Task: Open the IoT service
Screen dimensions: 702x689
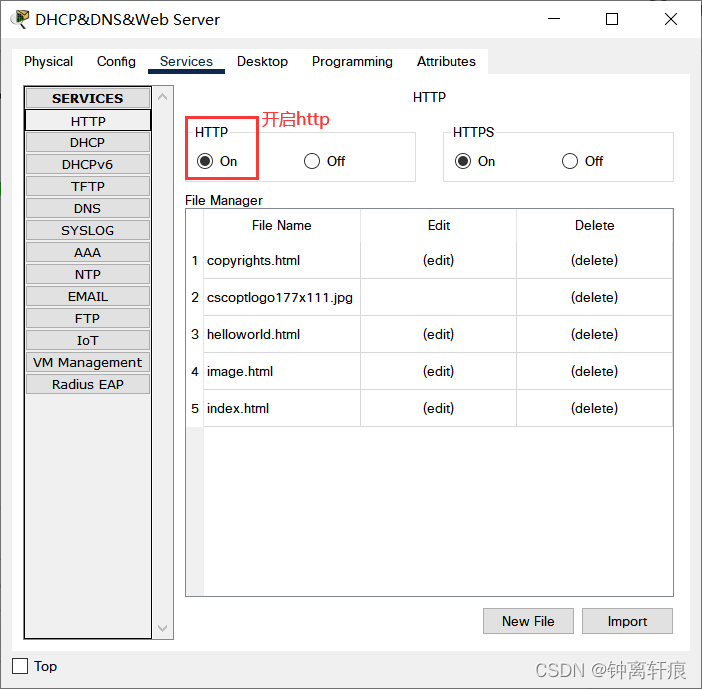Action: coord(88,340)
